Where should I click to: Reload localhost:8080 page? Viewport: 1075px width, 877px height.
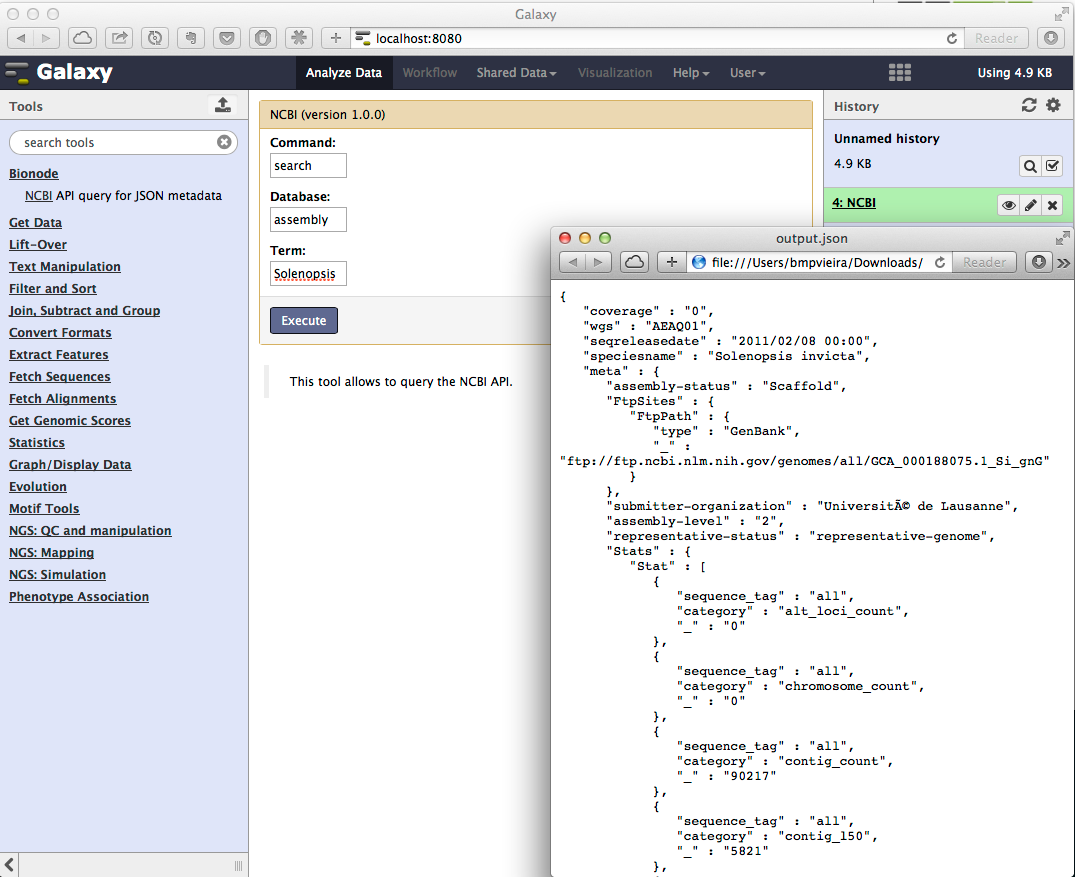click(x=952, y=38)
